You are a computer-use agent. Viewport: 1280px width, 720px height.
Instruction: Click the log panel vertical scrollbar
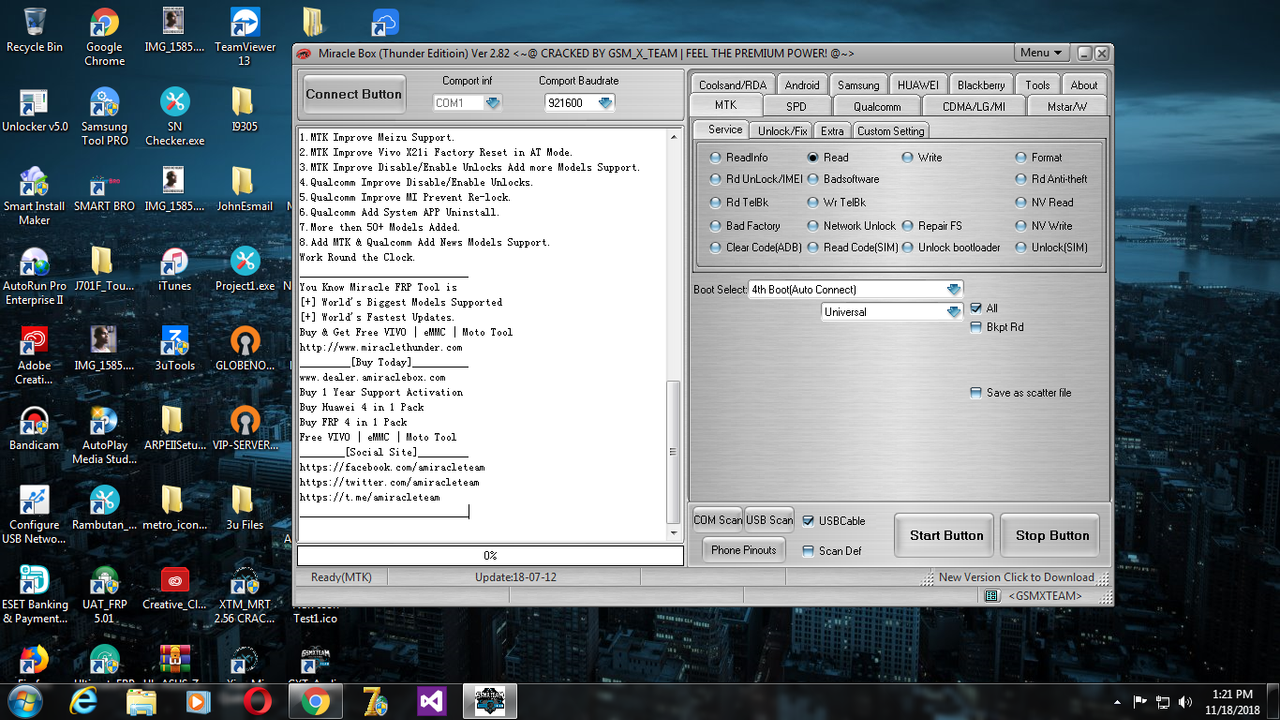[x=673, y=335]
